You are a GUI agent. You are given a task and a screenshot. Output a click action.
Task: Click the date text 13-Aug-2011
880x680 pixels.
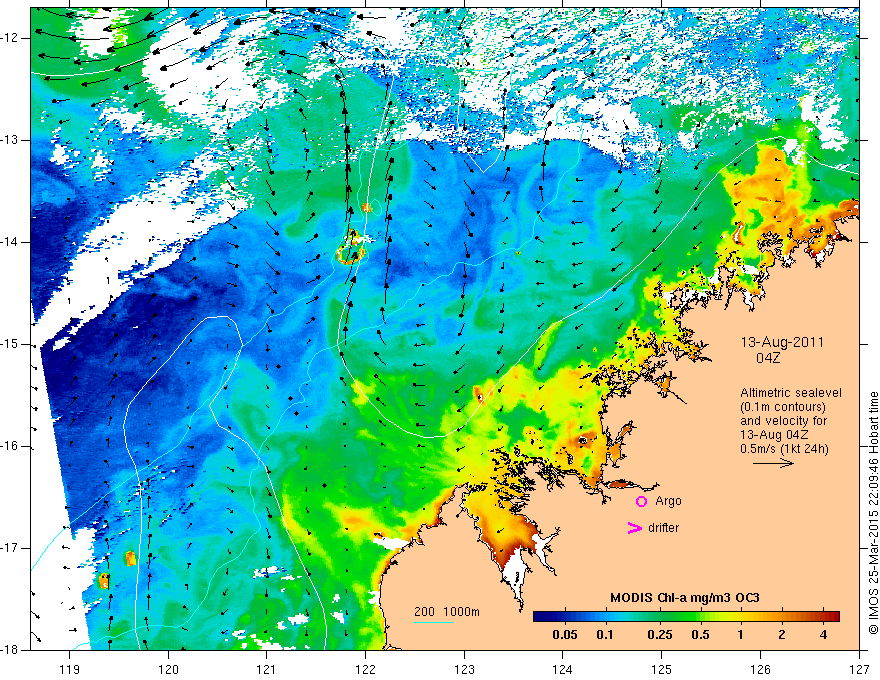[782, 342]
